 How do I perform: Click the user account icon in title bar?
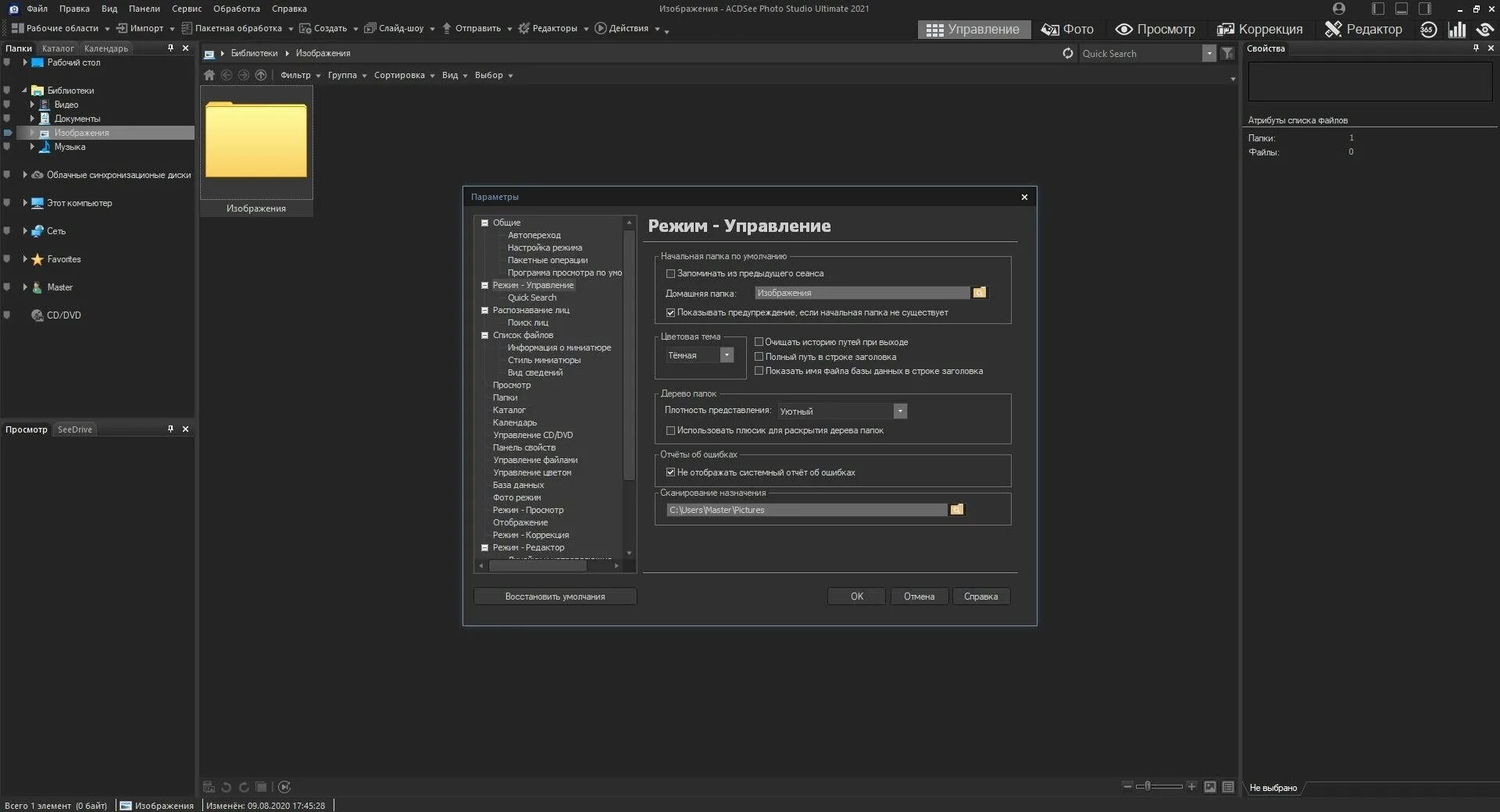coord(1339,9)
